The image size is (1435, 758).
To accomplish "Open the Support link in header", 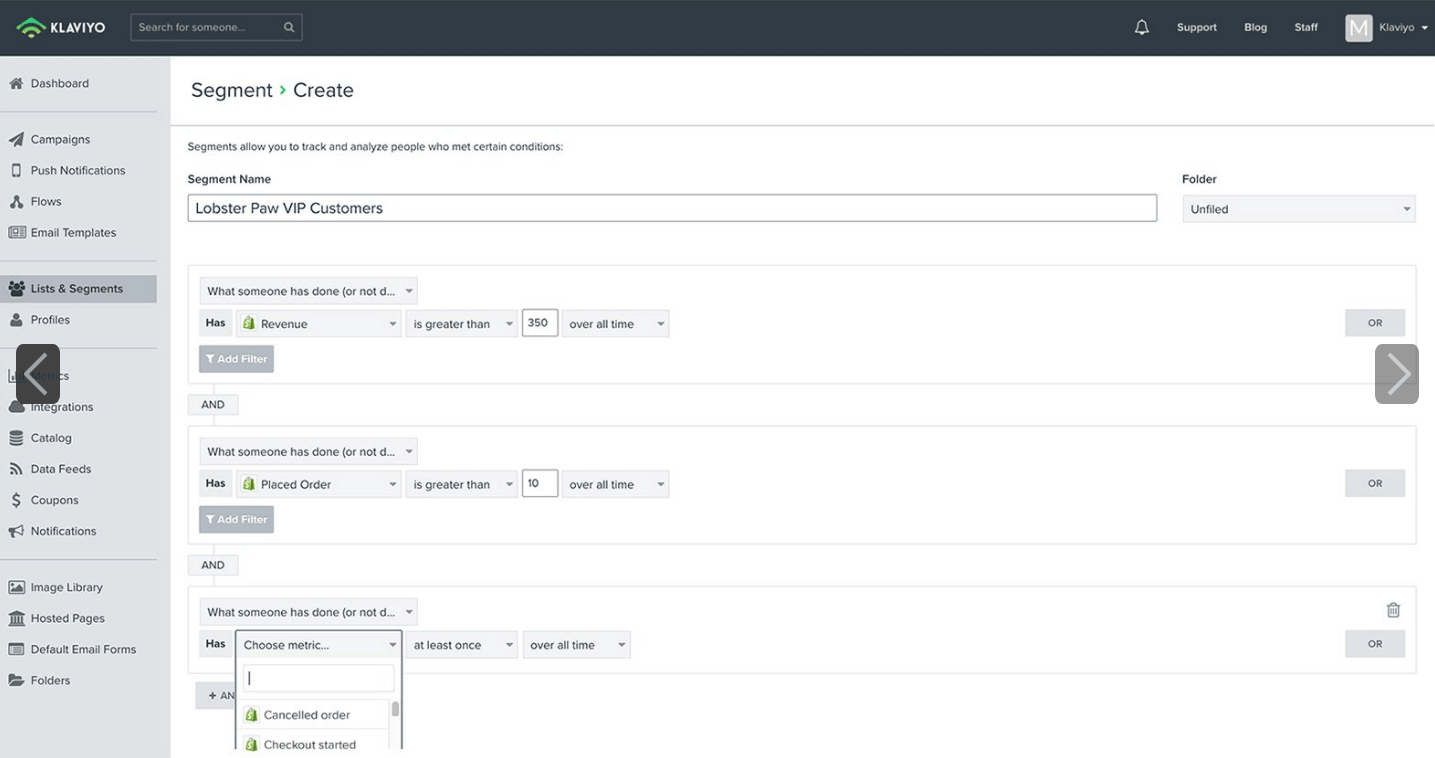I will [1196, 28].
